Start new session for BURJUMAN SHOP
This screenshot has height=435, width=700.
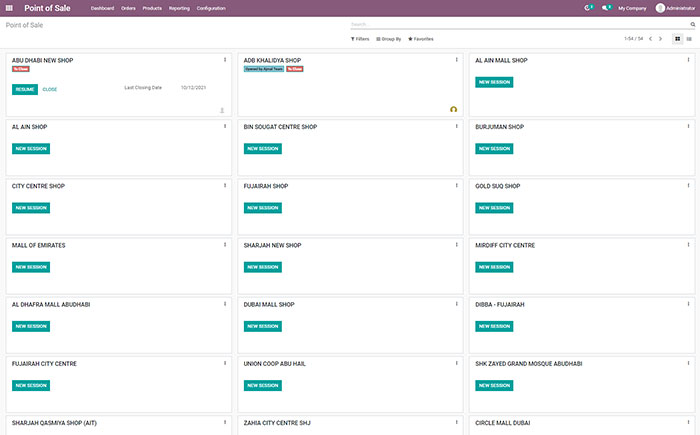pos(494,149)
